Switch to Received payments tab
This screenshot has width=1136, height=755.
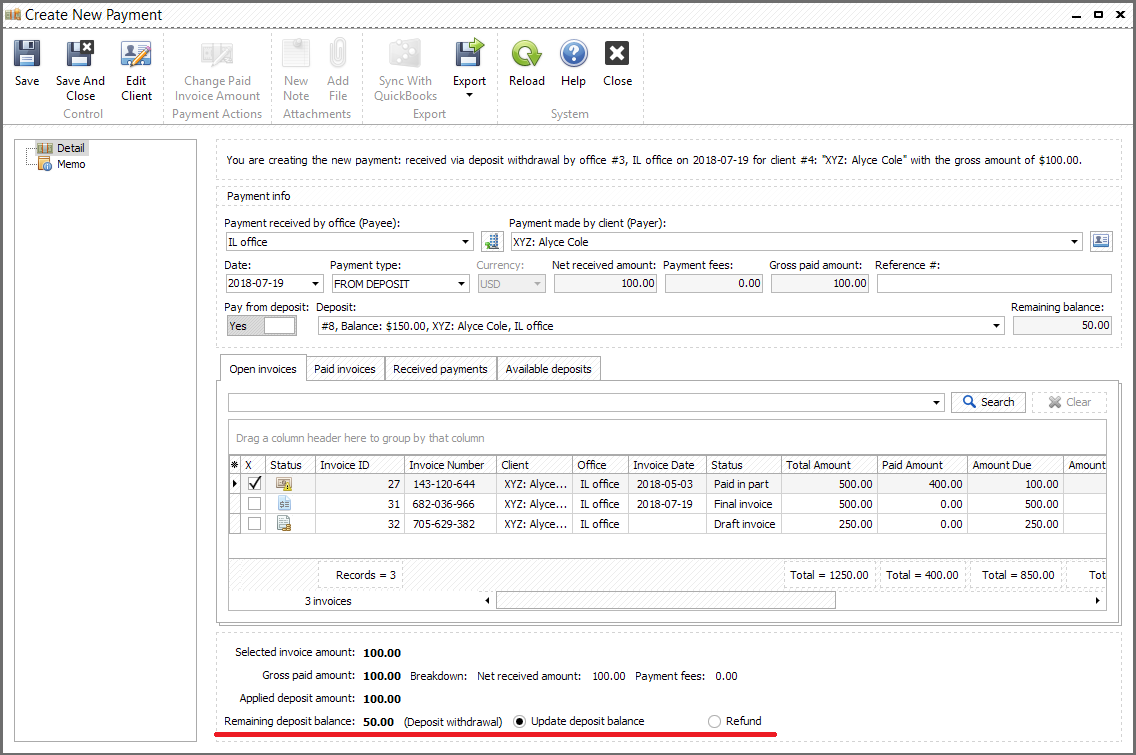(x=440, y=369)
